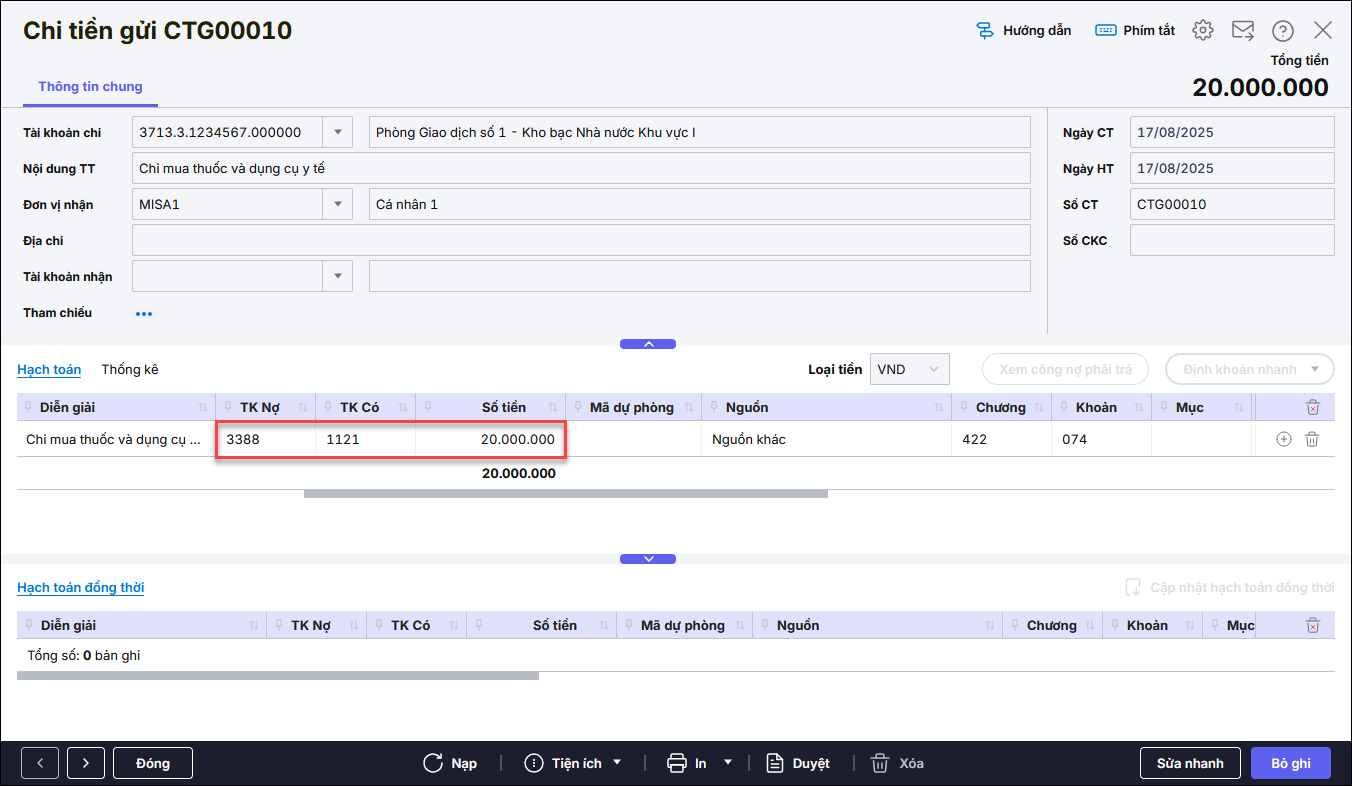Click the Nội dung TT input field
Viewport: 1352px width, 786px height.
click(580, 168)
